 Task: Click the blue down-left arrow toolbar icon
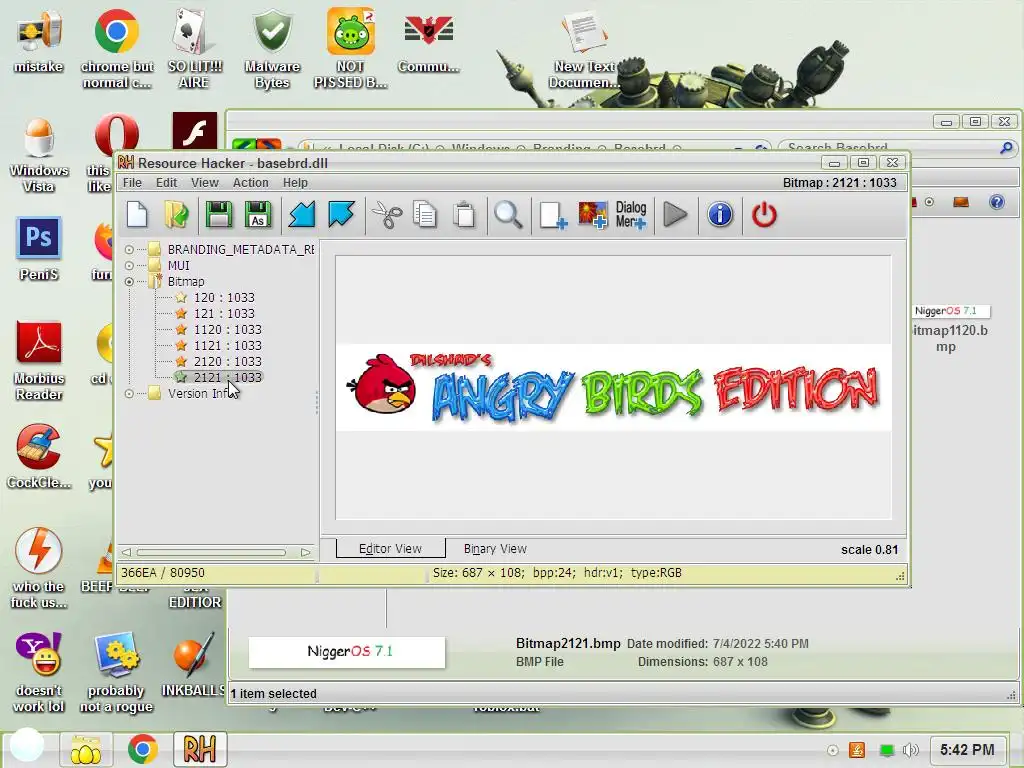point(302,215)
